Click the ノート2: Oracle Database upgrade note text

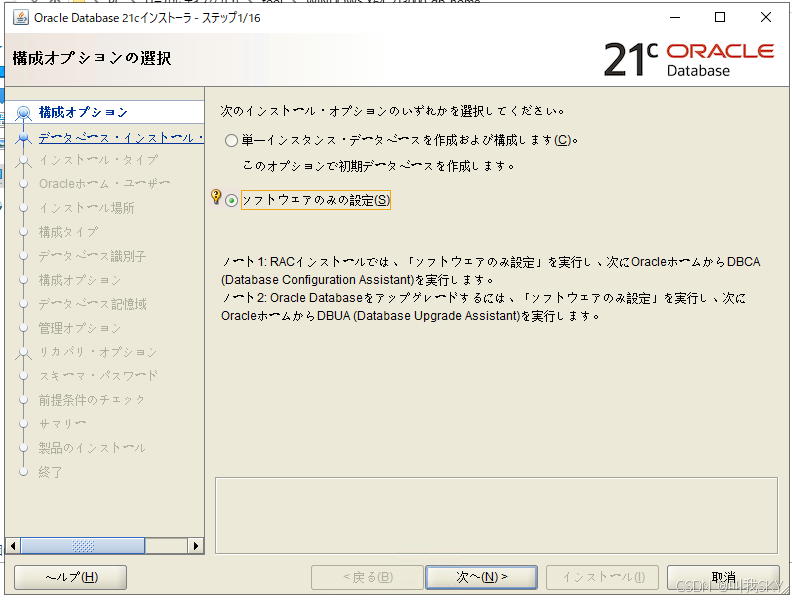pyautogui.click(x=483, y=307)
